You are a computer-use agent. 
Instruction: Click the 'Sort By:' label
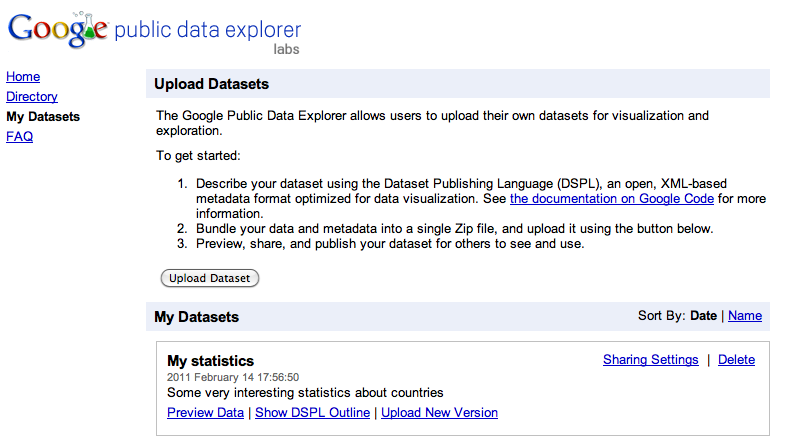point(662,316)
